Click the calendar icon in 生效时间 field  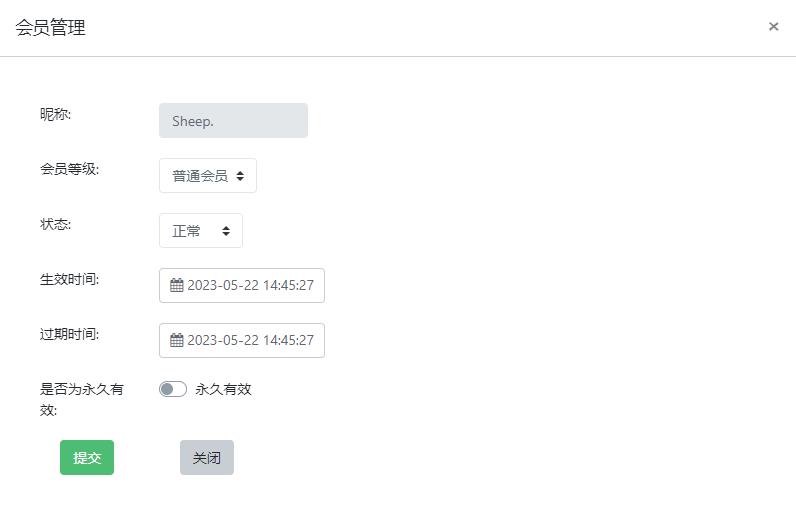coord(177,285)
